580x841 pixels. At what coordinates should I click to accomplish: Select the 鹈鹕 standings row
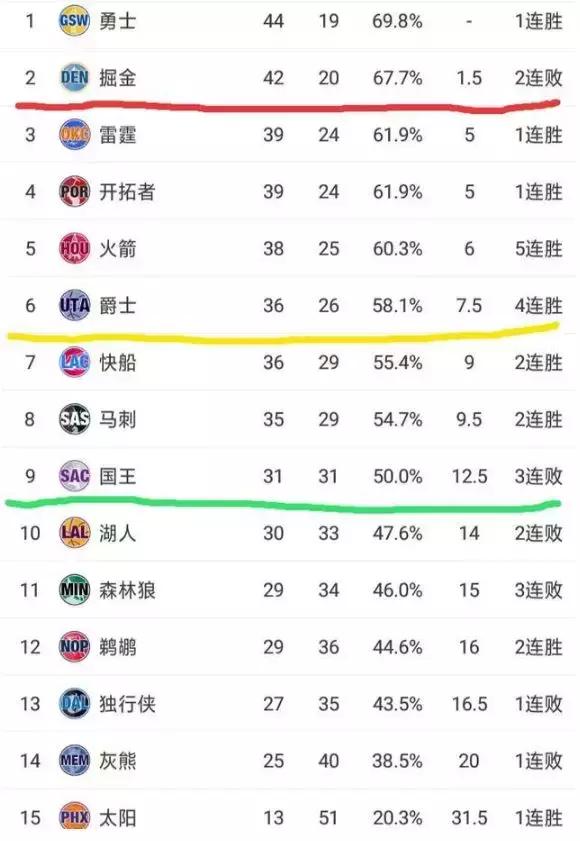(x=290, y=647)
